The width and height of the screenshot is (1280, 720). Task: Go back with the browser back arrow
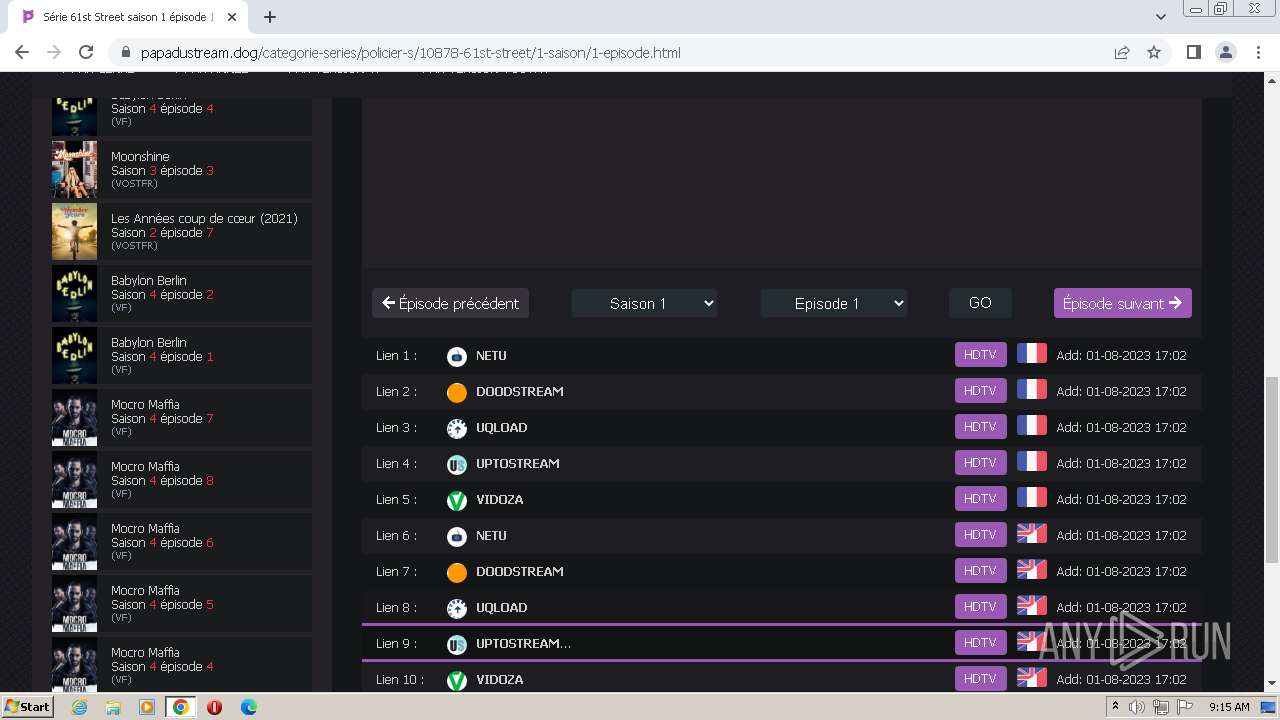[22, 52]
